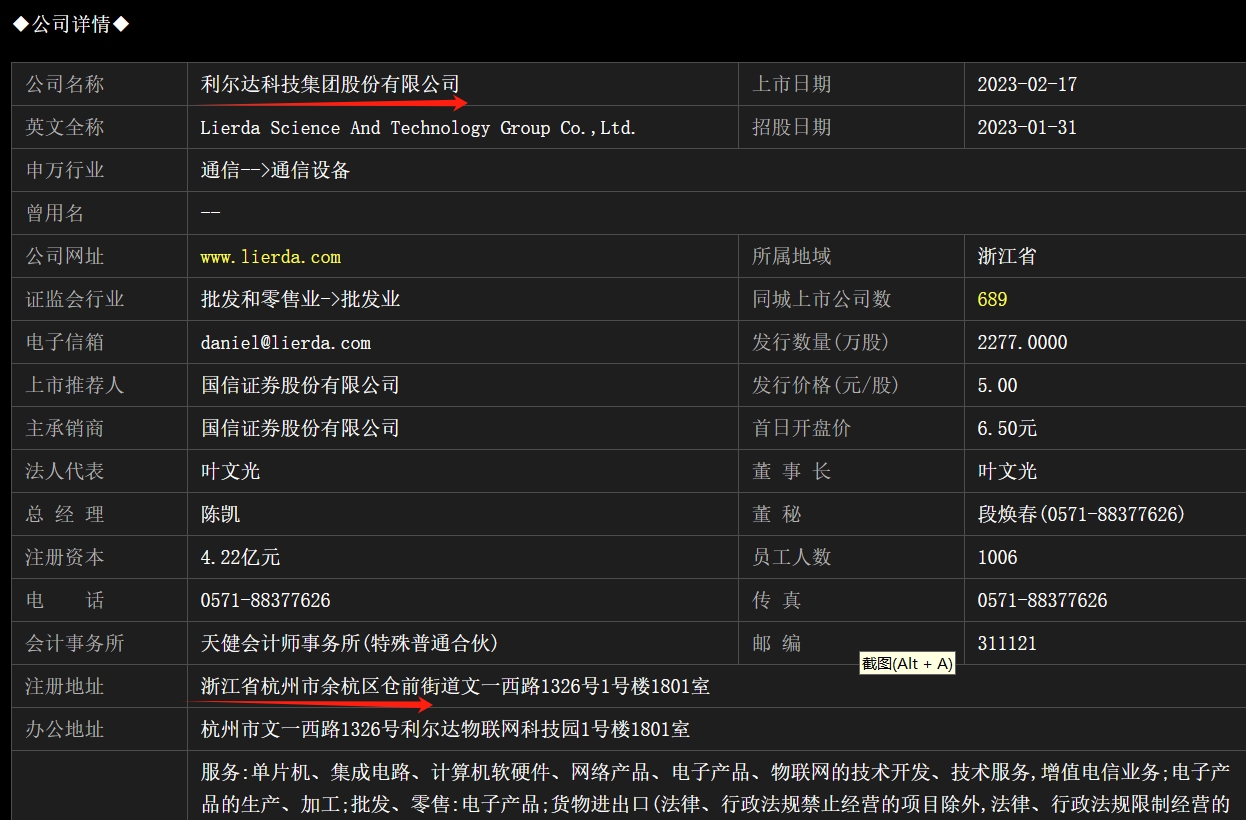Screen dimensions: 1246x820
Task: Click the 招股日期 label
Action: coord(792,128)
